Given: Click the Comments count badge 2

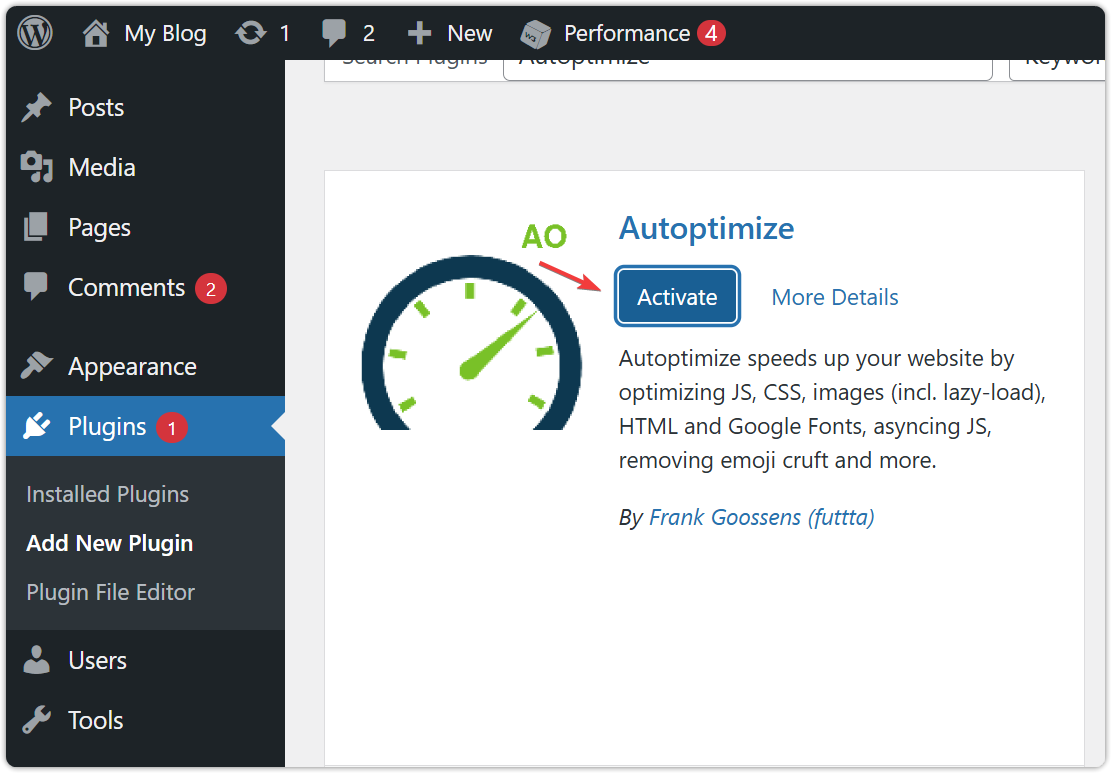Looking at the screenshot, I should coord(210,288).
